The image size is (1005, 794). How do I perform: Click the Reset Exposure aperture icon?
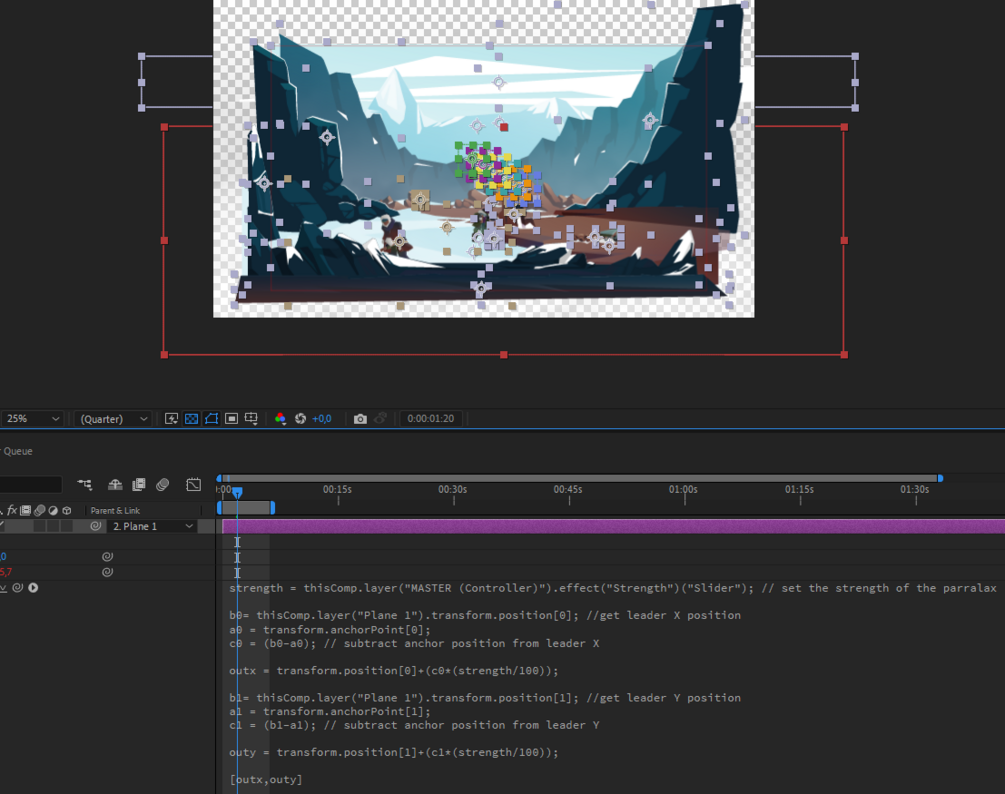pyautogui.click(x=300, y=418)
